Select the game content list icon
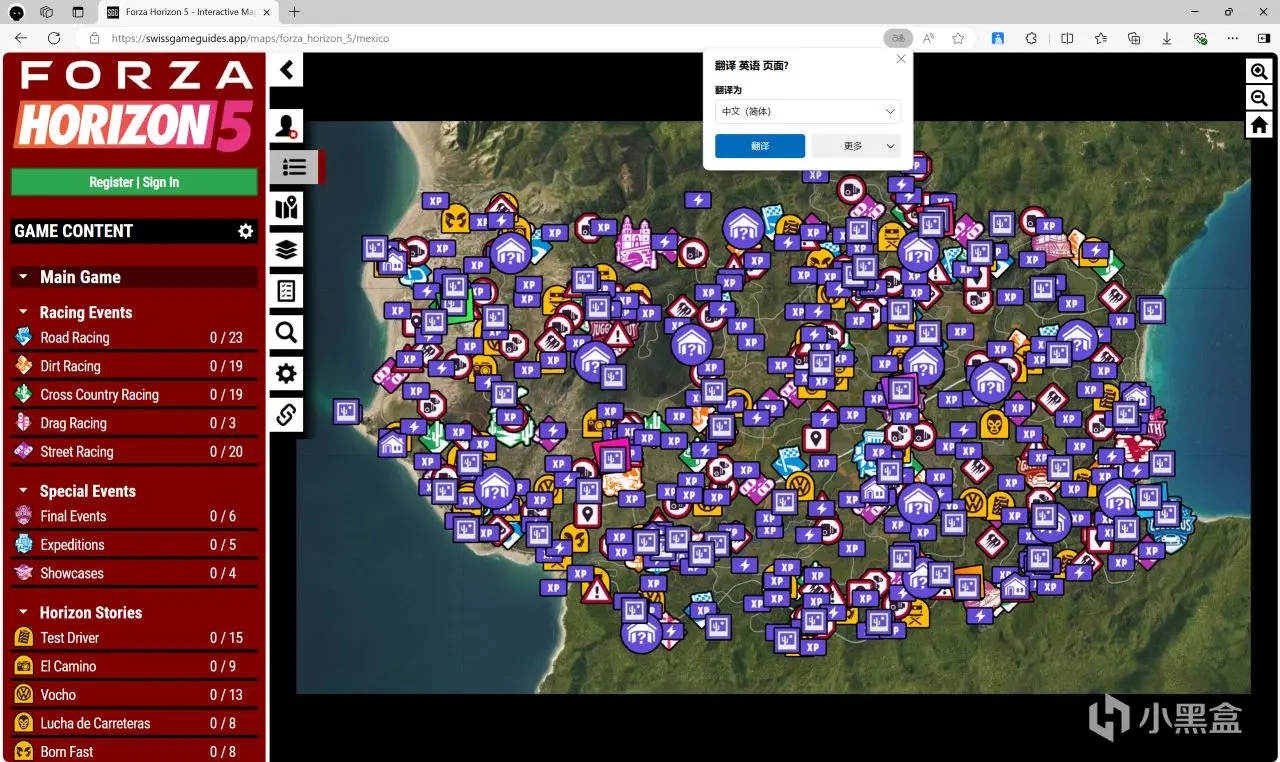Viewport: 1280px width, 762px height. 293,167
